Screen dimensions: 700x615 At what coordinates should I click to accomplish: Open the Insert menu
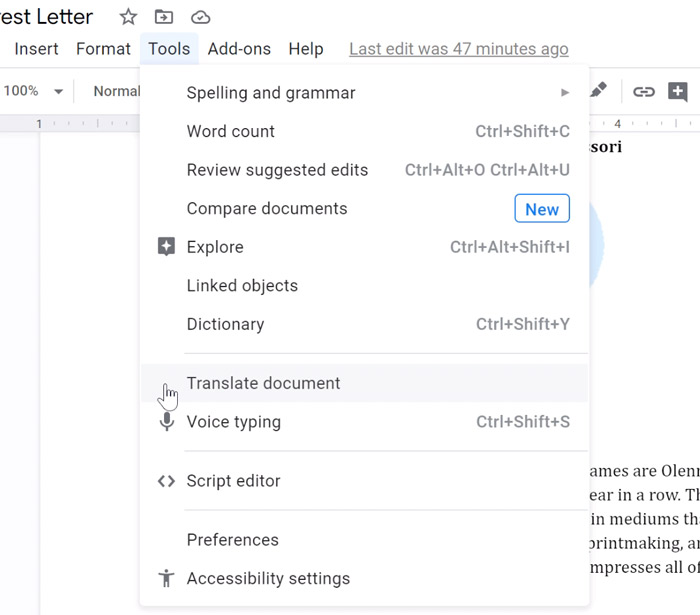[x=36, y=49]
